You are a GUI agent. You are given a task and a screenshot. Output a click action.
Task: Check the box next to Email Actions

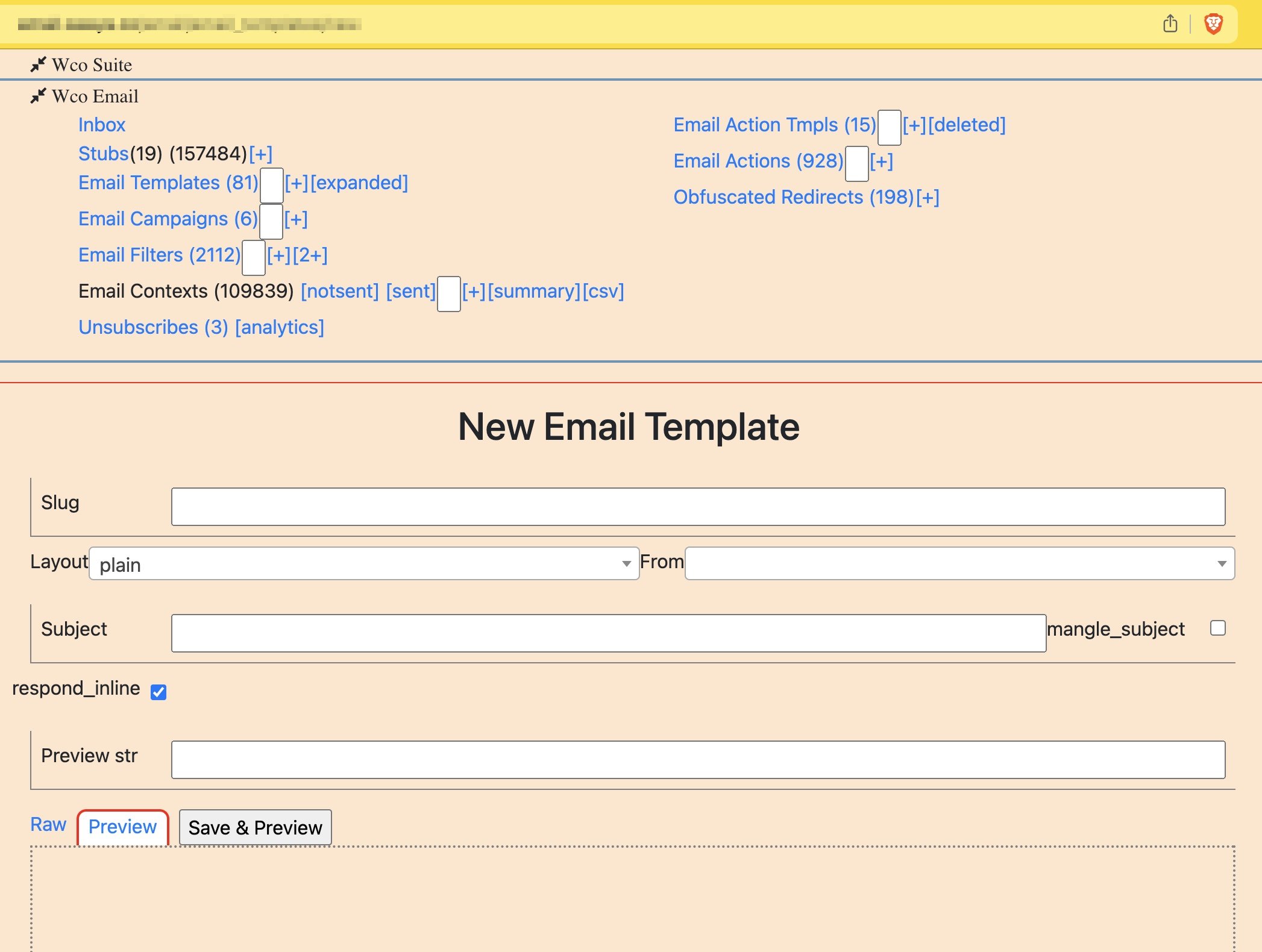856,165
